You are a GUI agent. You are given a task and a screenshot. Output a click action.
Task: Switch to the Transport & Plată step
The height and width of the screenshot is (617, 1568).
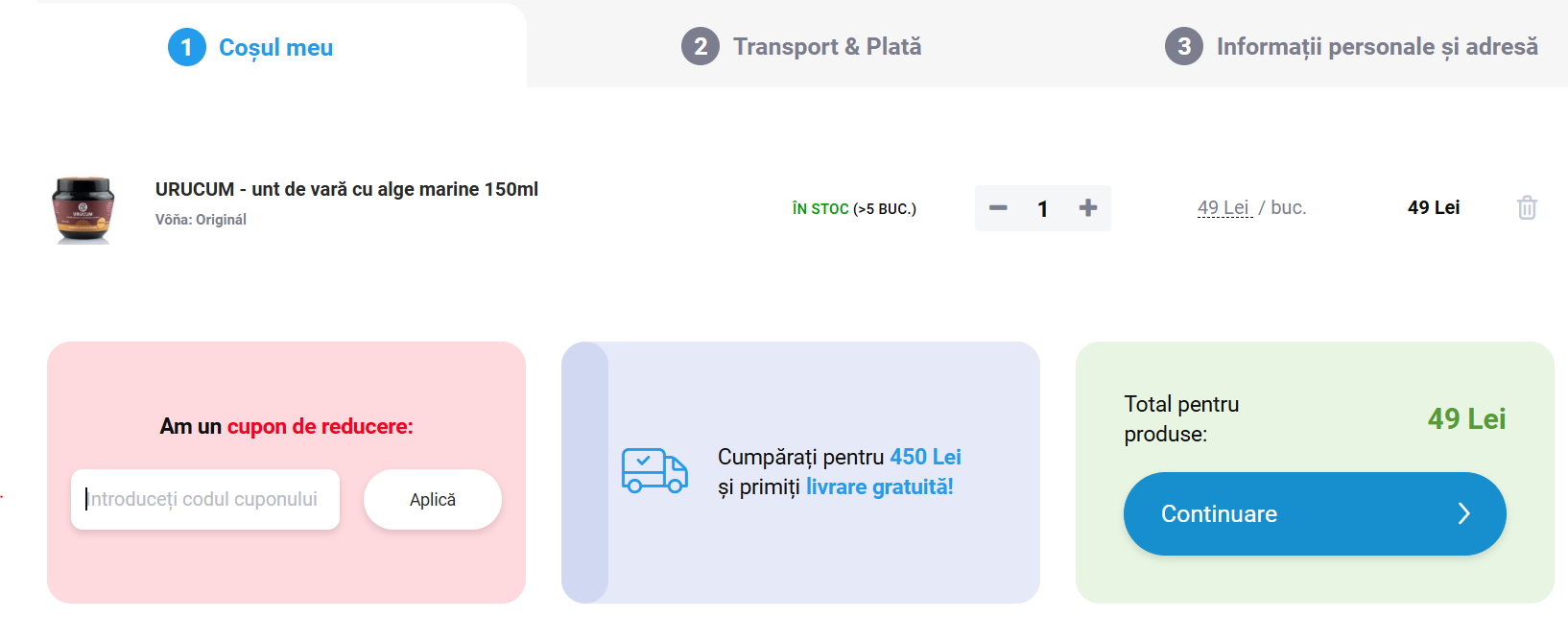coord(826,46)
